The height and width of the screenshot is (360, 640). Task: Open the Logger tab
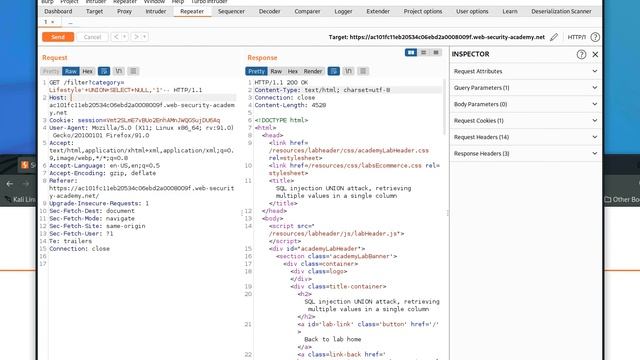click(343, 11)
